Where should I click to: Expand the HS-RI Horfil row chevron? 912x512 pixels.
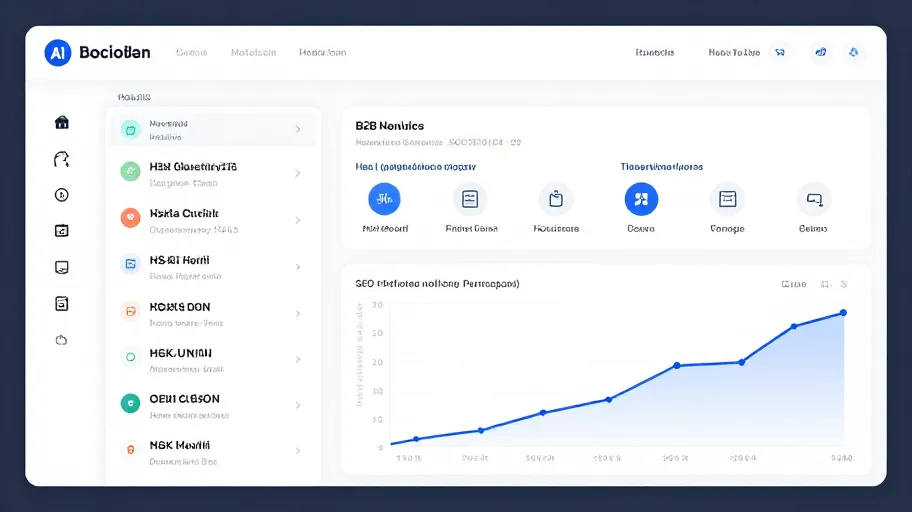298,266
